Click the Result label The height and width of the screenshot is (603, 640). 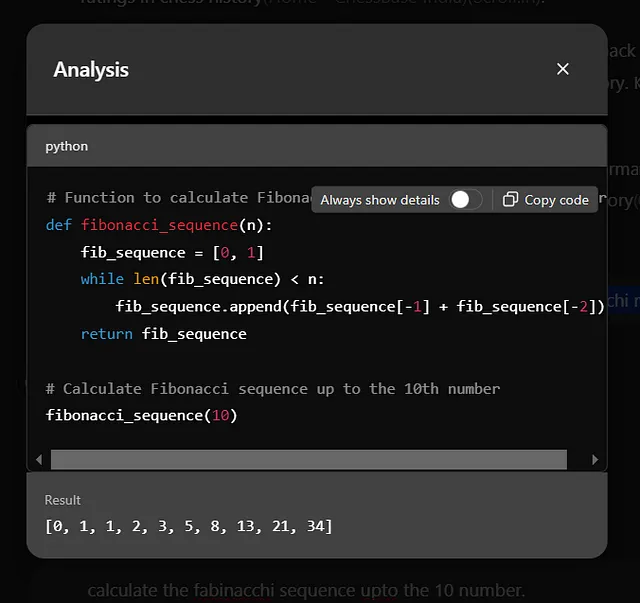click(x=62, y=500)
